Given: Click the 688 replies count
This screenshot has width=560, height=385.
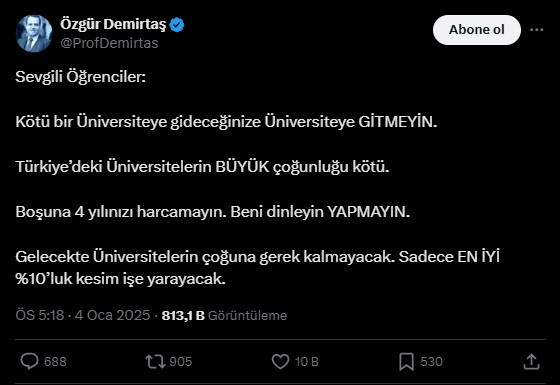Looking at the screenshot, I should [x=55, y=362].
